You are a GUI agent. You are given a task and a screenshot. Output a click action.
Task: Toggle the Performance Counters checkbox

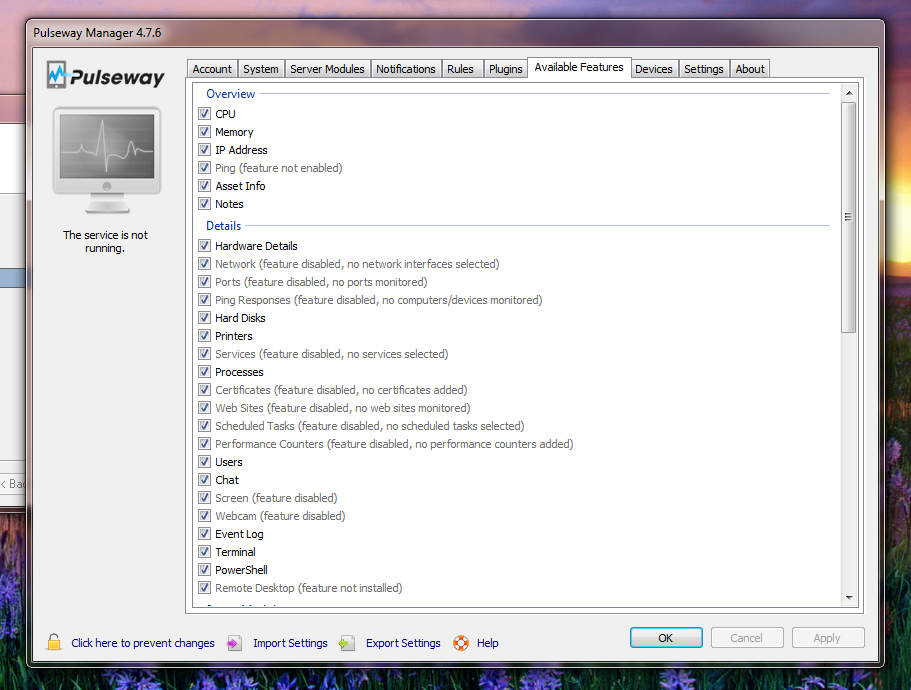click(x=204, y=444)
